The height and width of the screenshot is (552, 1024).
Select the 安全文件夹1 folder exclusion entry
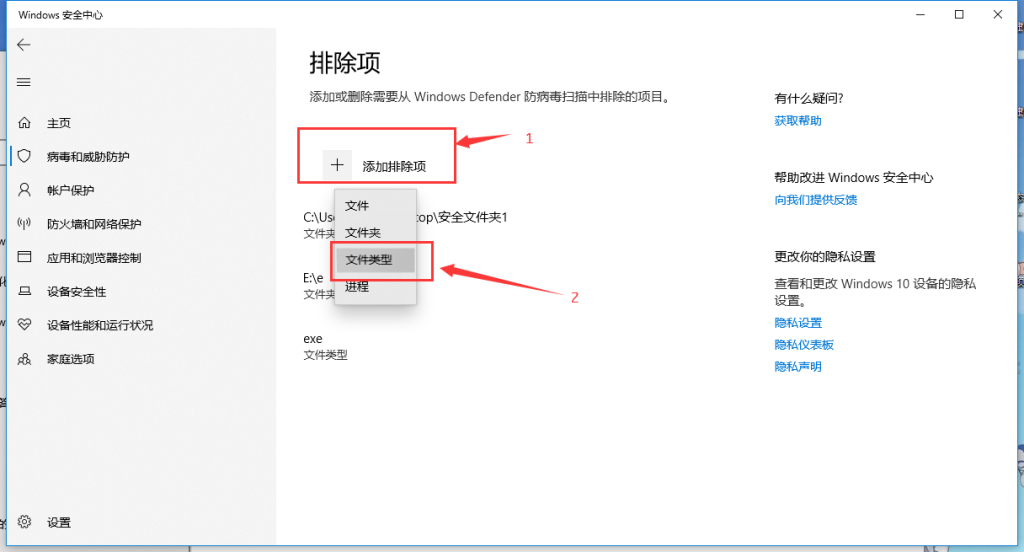click(x=406, y=224)
